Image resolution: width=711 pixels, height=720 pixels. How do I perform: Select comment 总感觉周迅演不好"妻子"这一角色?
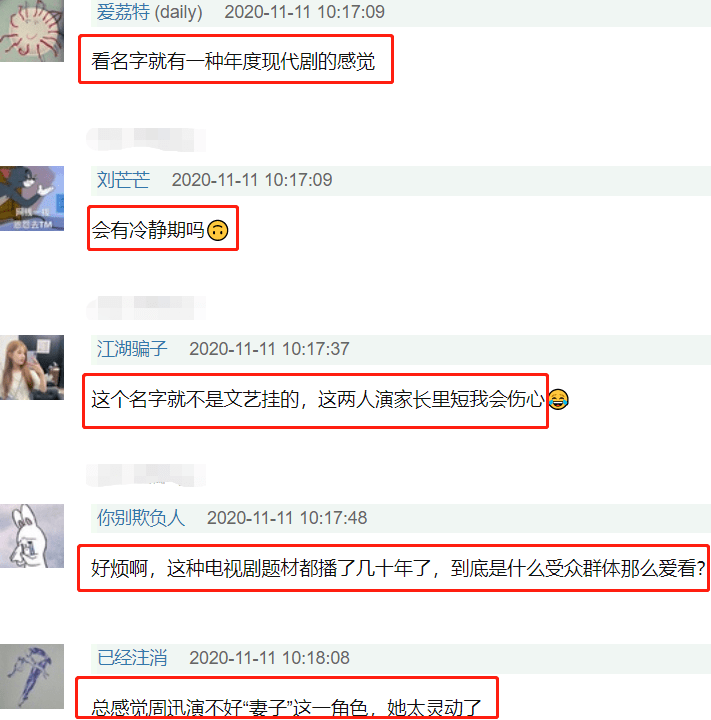coord(286,708)
